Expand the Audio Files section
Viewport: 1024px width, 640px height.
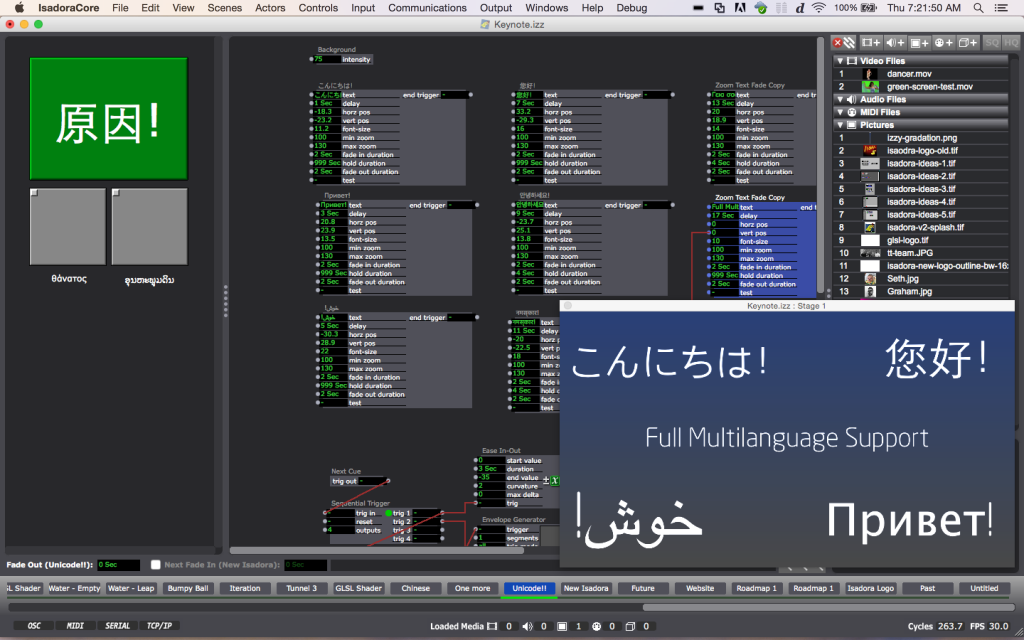point(838,99)
